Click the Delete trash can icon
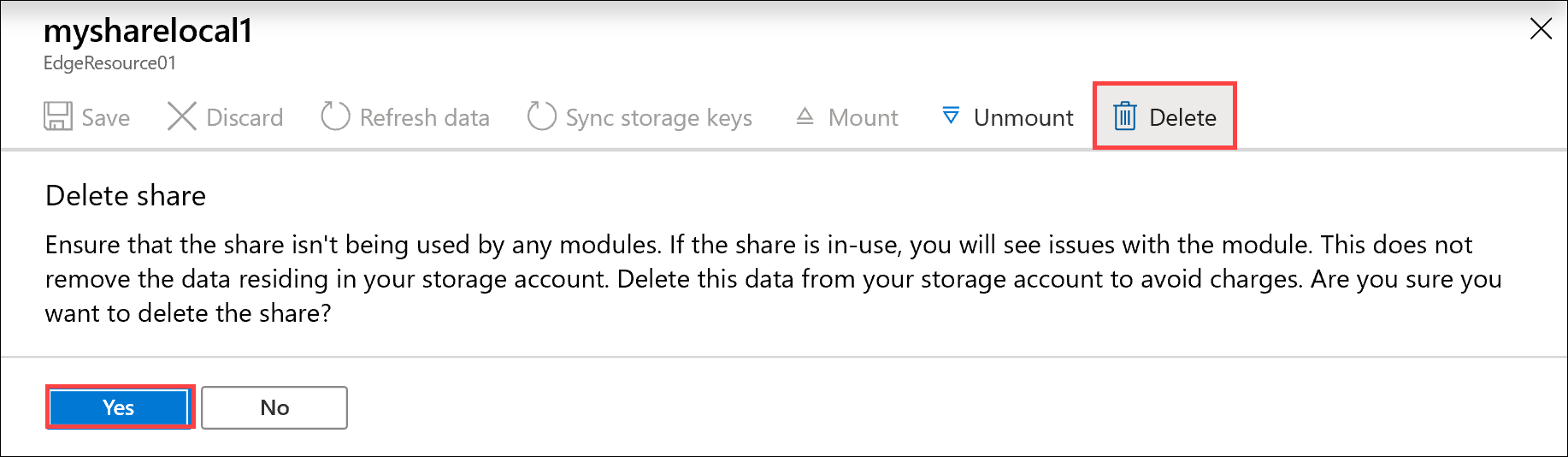 1125,116
